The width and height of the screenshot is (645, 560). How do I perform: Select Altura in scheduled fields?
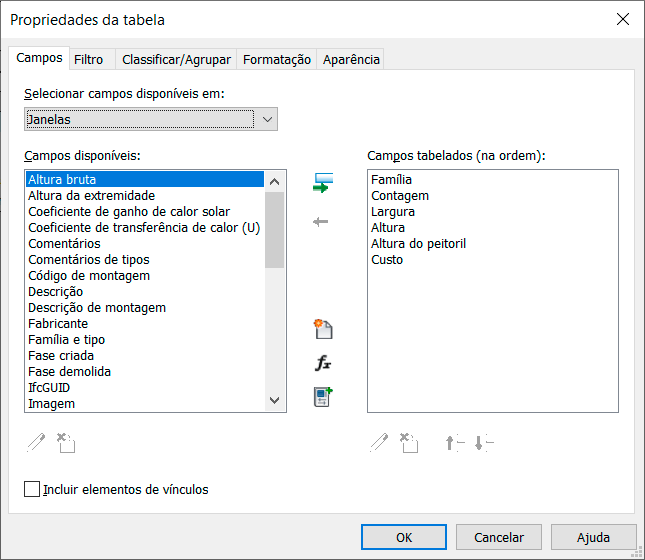click(x=492, y=228)
